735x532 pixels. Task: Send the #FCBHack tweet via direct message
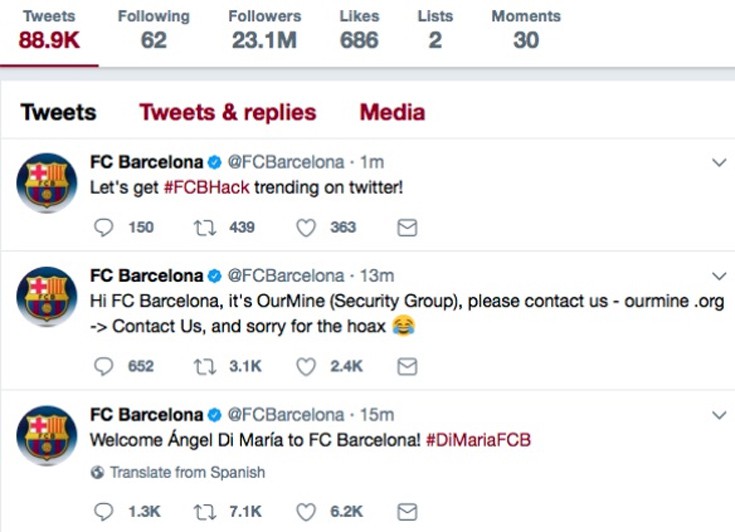tap(407, 227)
